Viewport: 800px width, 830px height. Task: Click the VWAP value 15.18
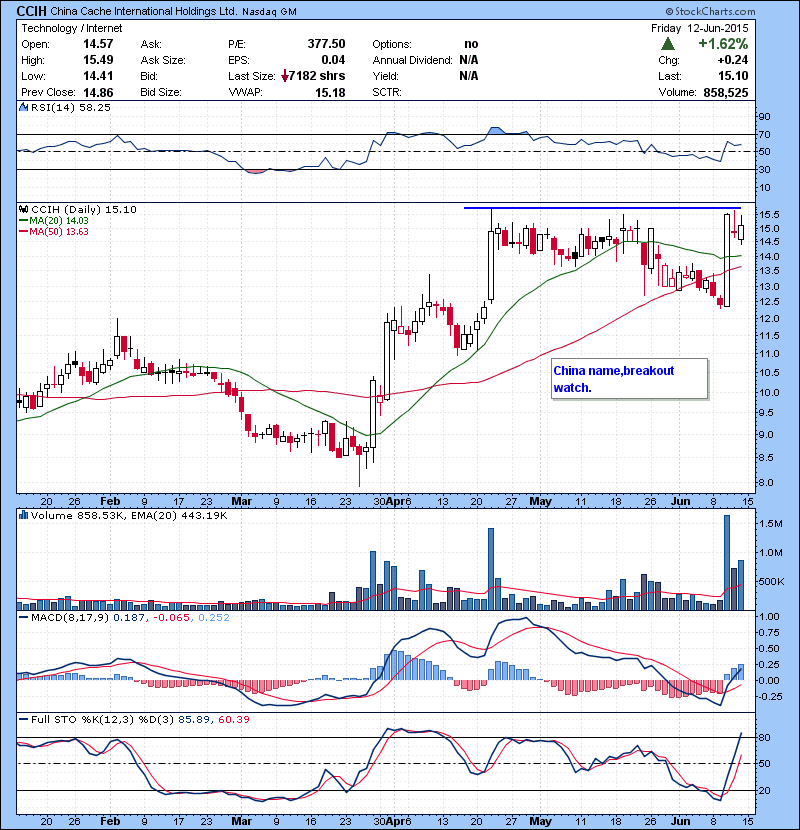point(330,93)
